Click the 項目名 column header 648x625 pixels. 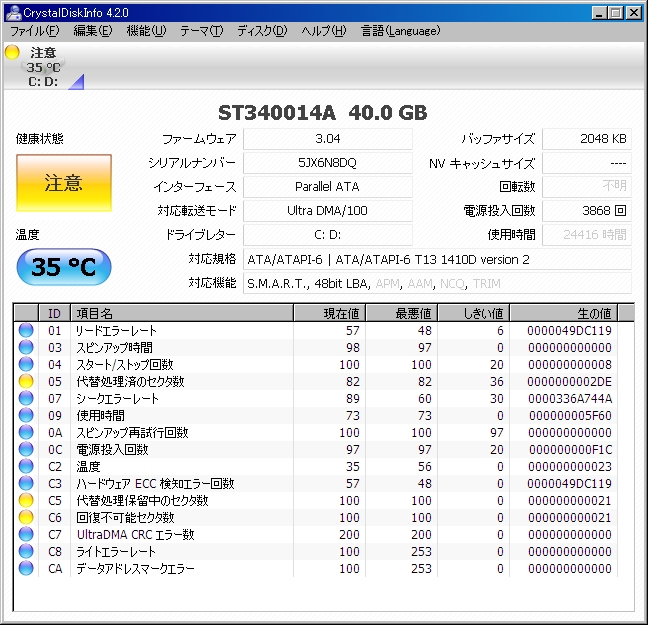[182, 313]
